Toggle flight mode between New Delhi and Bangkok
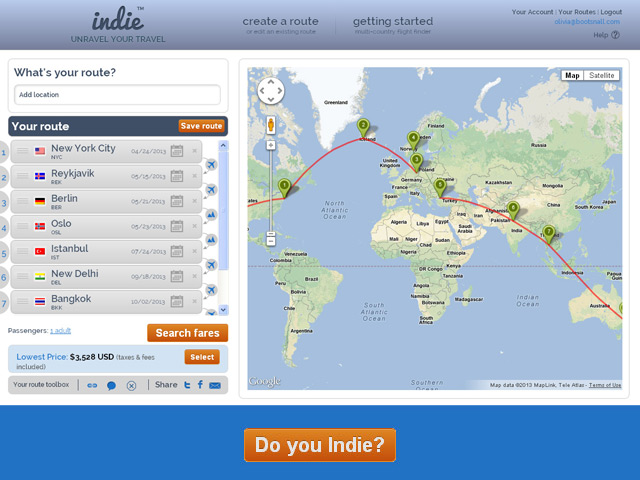 point(211,290)
